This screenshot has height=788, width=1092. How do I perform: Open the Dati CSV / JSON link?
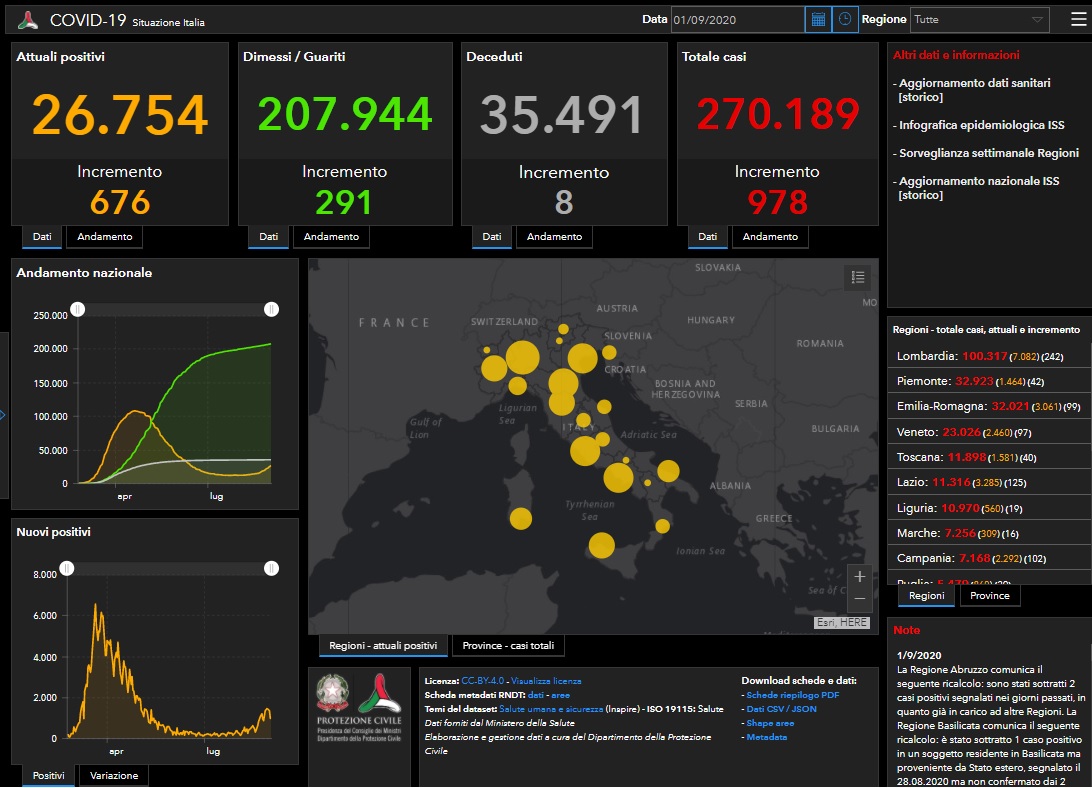tap(781, 708)
